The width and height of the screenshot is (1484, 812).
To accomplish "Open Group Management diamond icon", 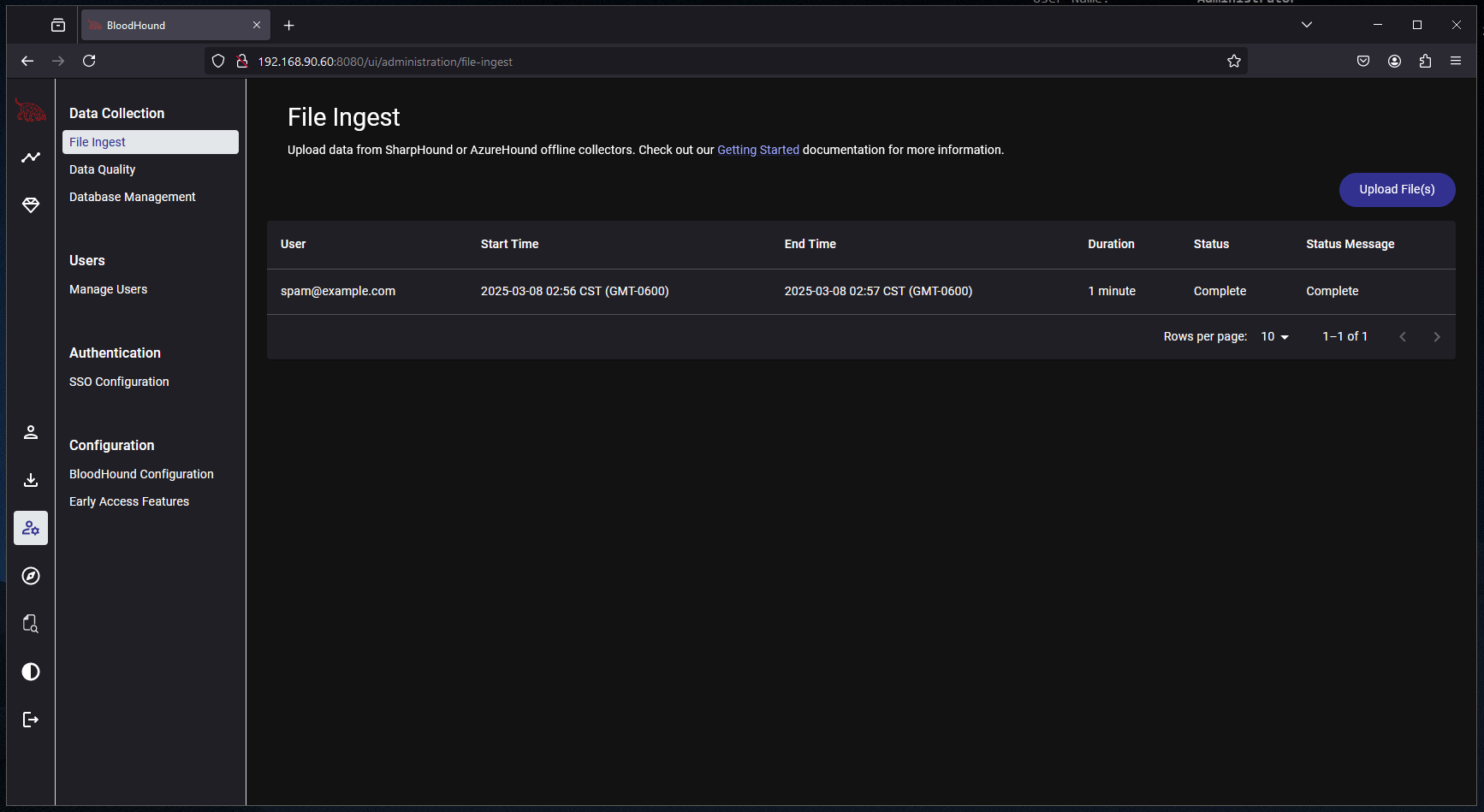I will click(31, 205).
